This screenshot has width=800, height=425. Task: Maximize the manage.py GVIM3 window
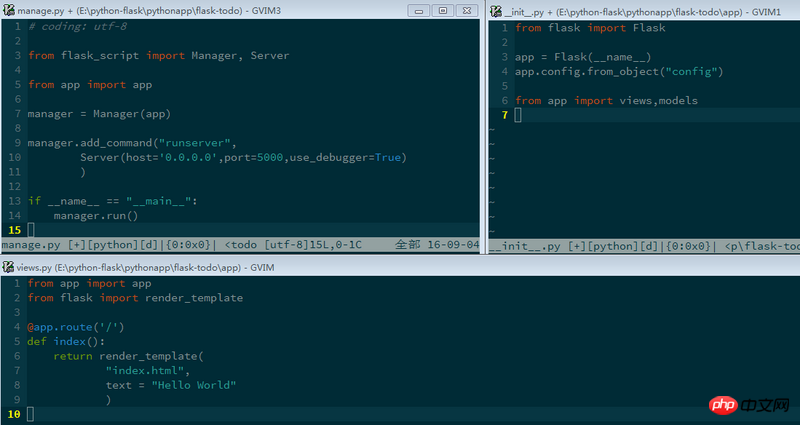click(442, 11)
